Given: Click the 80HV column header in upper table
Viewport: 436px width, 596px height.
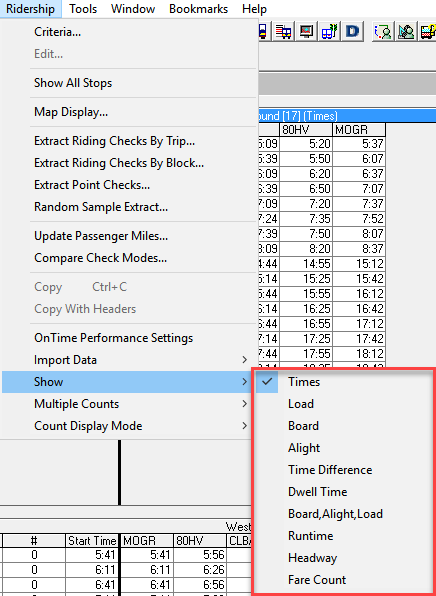Looking at the screenshot, I should click(x=306, y=130).
